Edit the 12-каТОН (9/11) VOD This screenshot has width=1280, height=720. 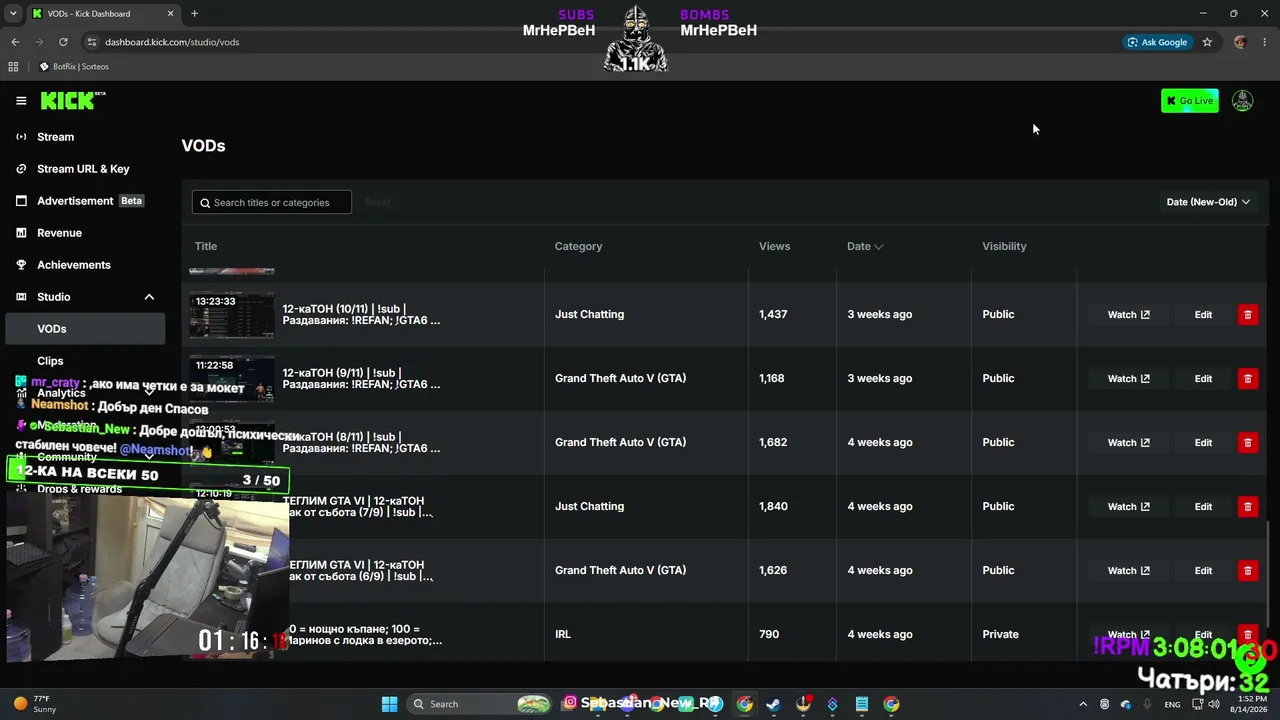tap(1203, 379)
